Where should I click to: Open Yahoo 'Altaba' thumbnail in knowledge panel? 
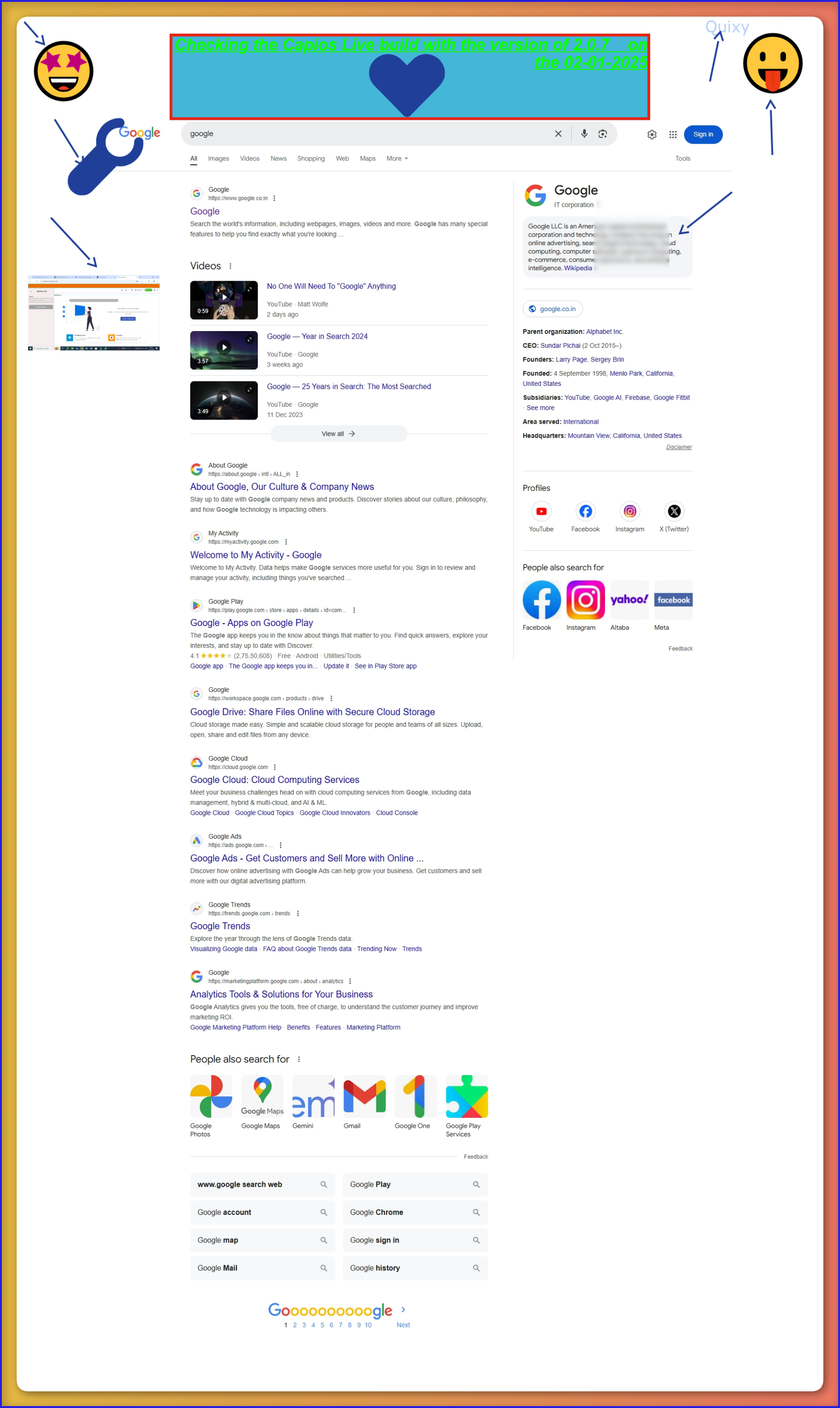[x=629, y=600]
